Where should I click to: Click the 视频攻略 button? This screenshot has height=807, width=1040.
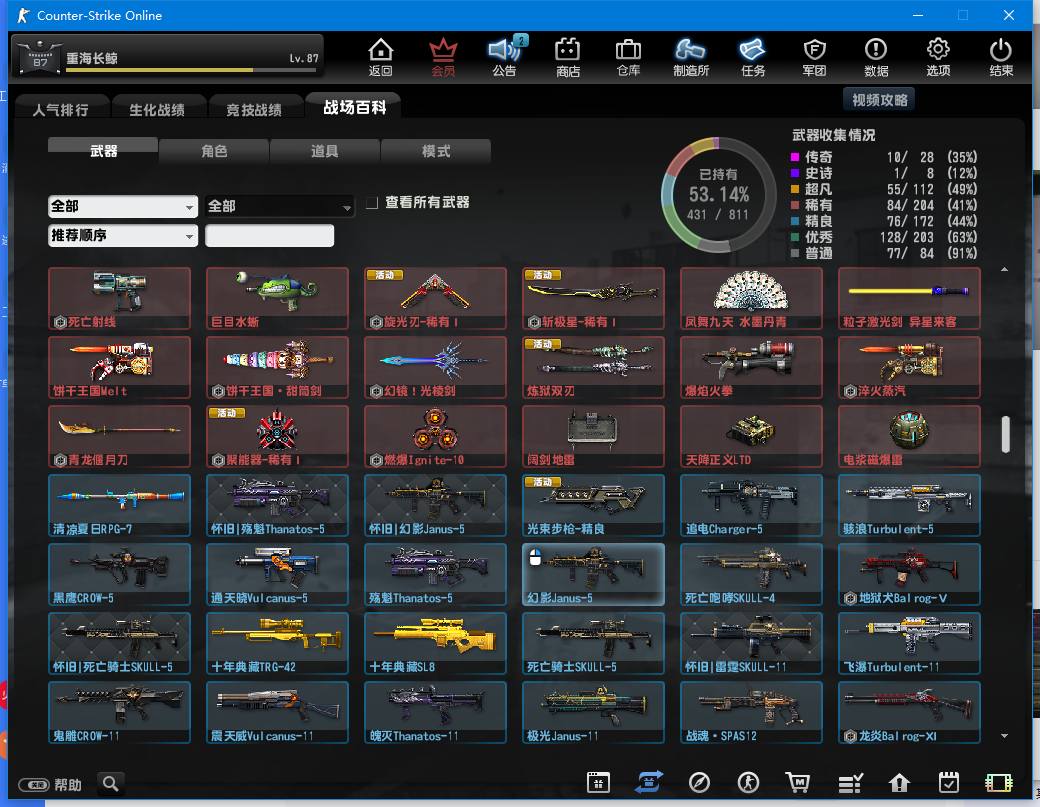pos(879,99)
